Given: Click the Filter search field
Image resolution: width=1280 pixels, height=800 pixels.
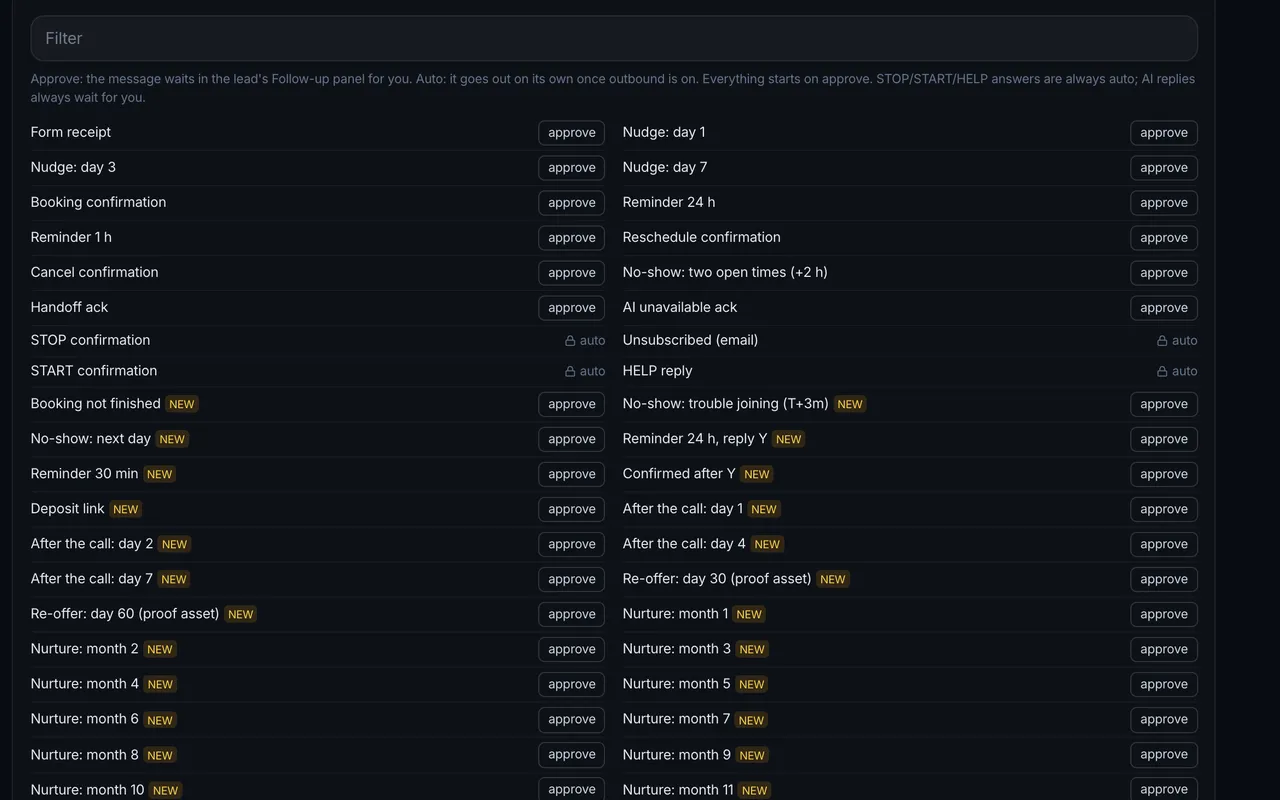Looking at the screenshot, I should point(614,38).
